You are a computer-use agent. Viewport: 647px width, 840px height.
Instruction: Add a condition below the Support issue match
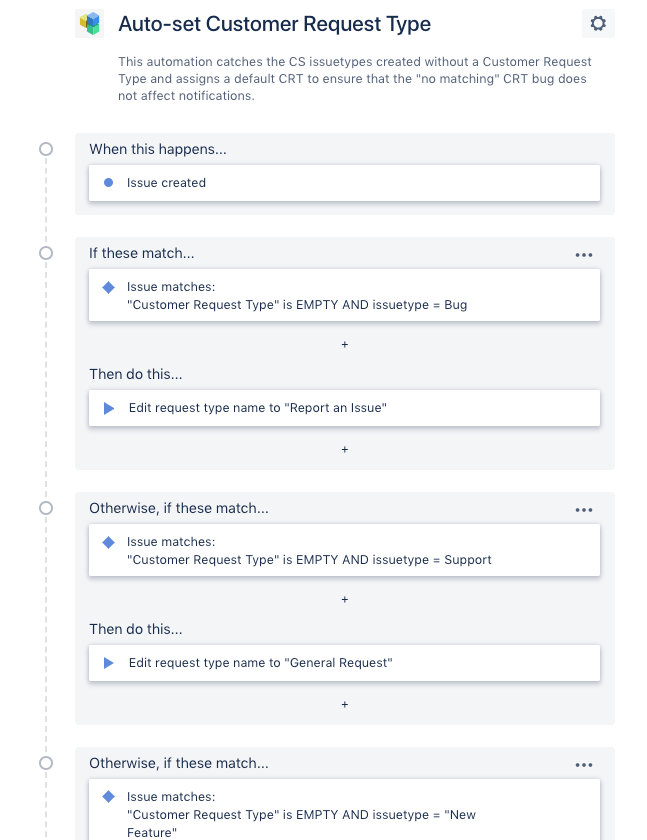[x=345, y=599]
